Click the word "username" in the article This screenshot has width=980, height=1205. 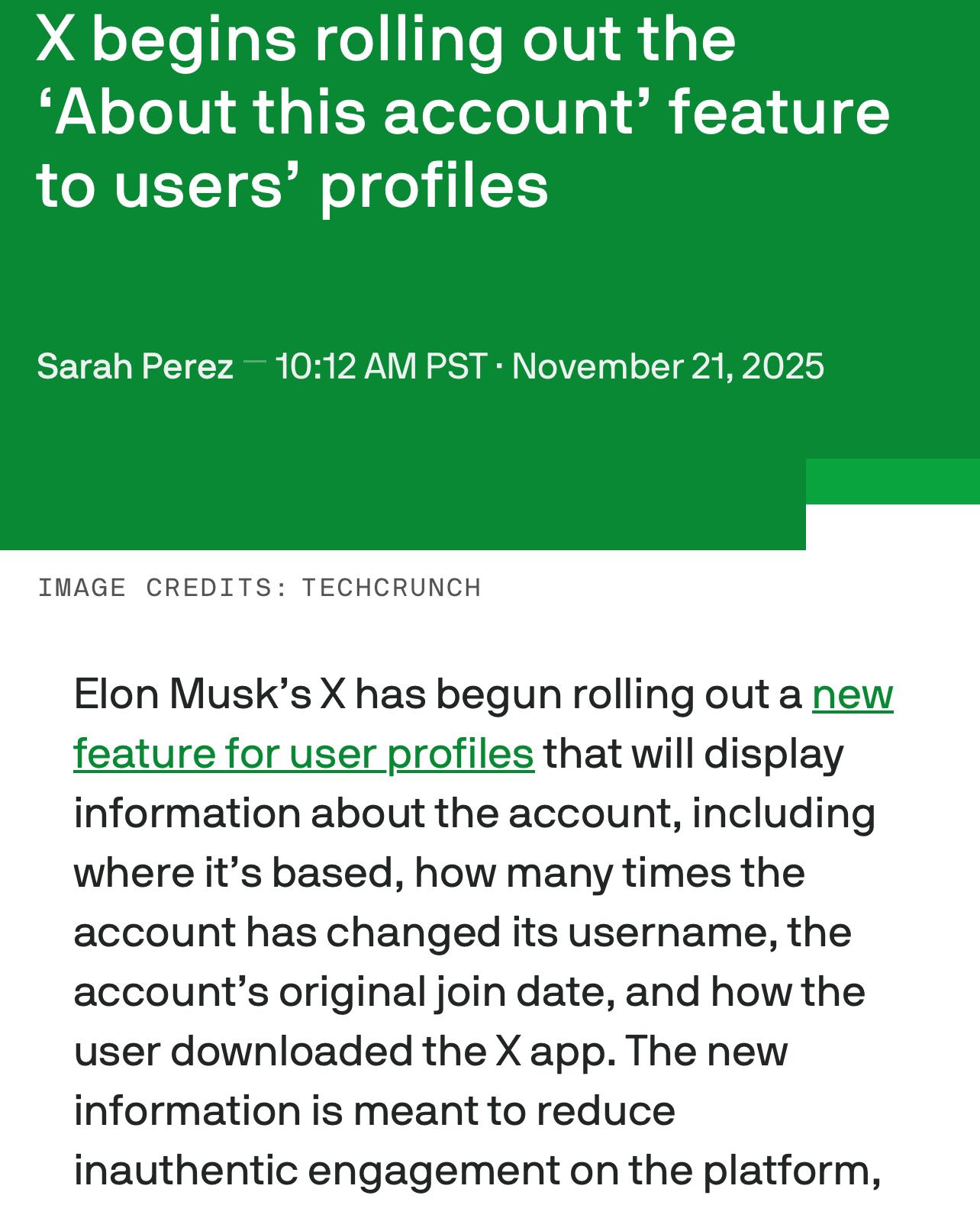pyautogui.click(x=671, y=933)
